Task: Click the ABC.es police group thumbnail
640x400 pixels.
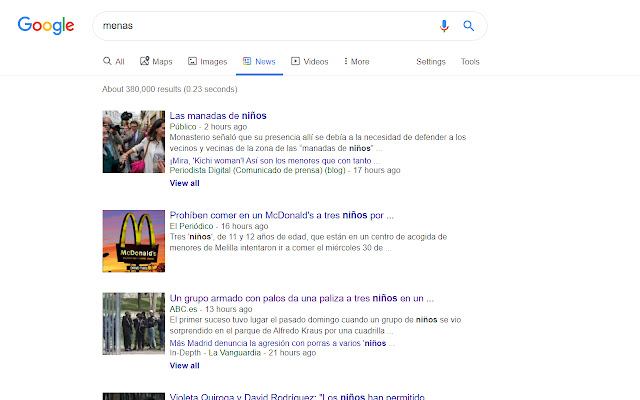Action: coord(134,324)
